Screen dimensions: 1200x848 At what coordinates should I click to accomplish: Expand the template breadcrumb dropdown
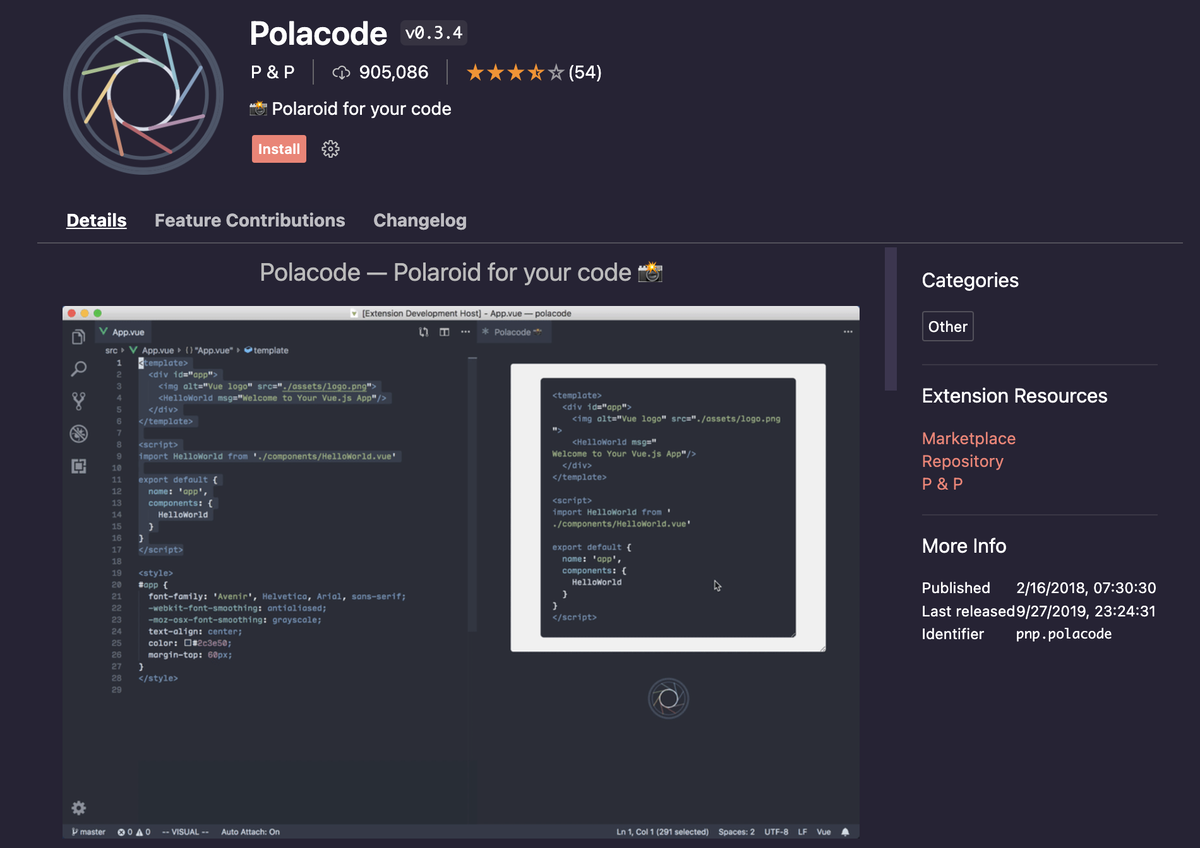click(x=272, y=350)
